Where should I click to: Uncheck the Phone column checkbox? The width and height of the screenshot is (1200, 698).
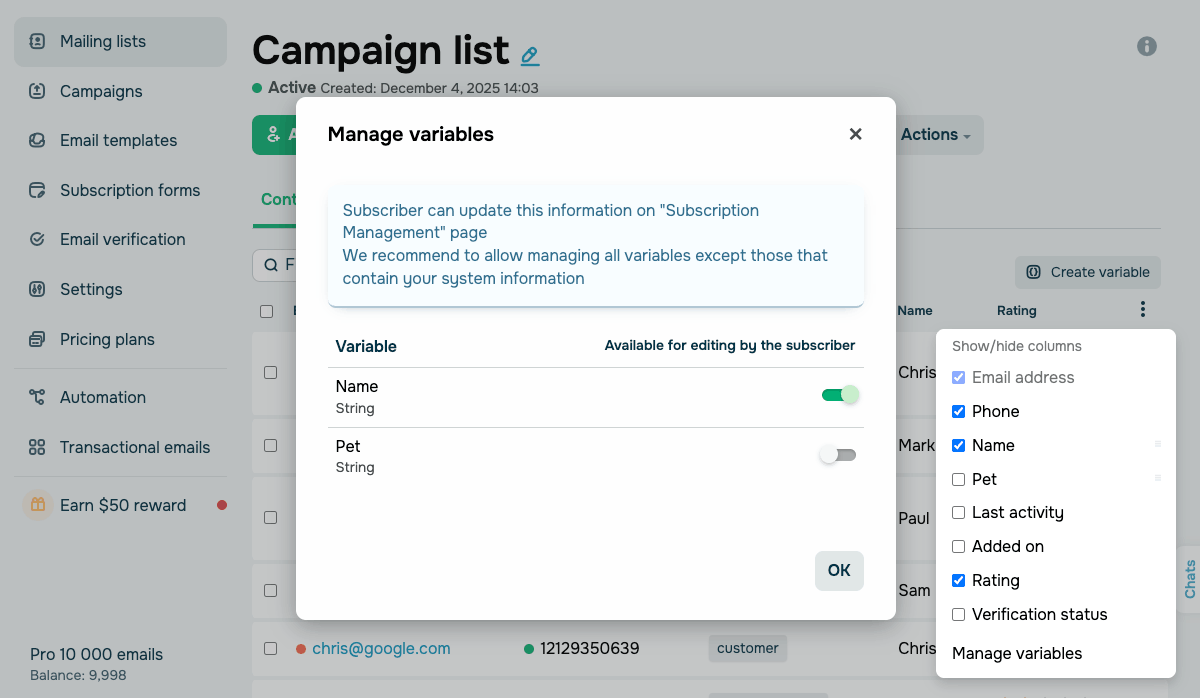959,412
